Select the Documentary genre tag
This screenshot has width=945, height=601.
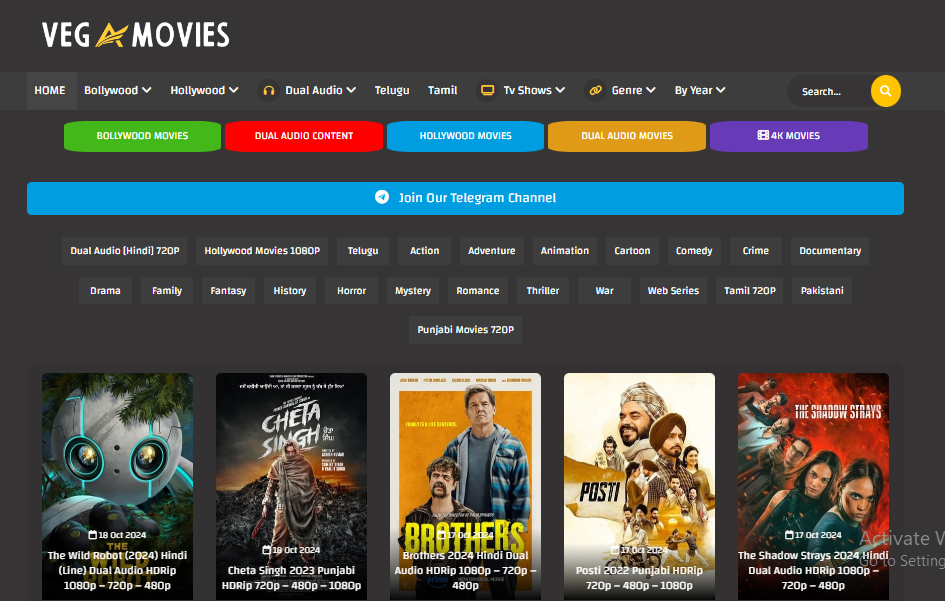[x=830, y=251]
